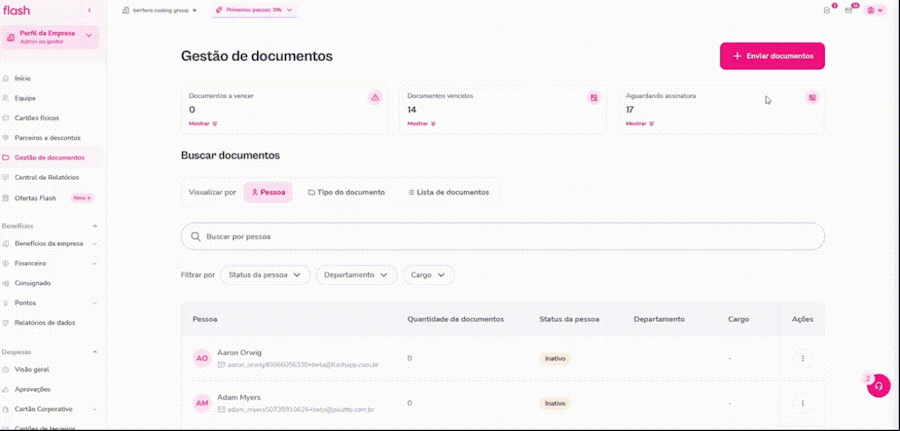Click the Cartões físicos card icon
The image size is (900, 431).
pos(6,118)
